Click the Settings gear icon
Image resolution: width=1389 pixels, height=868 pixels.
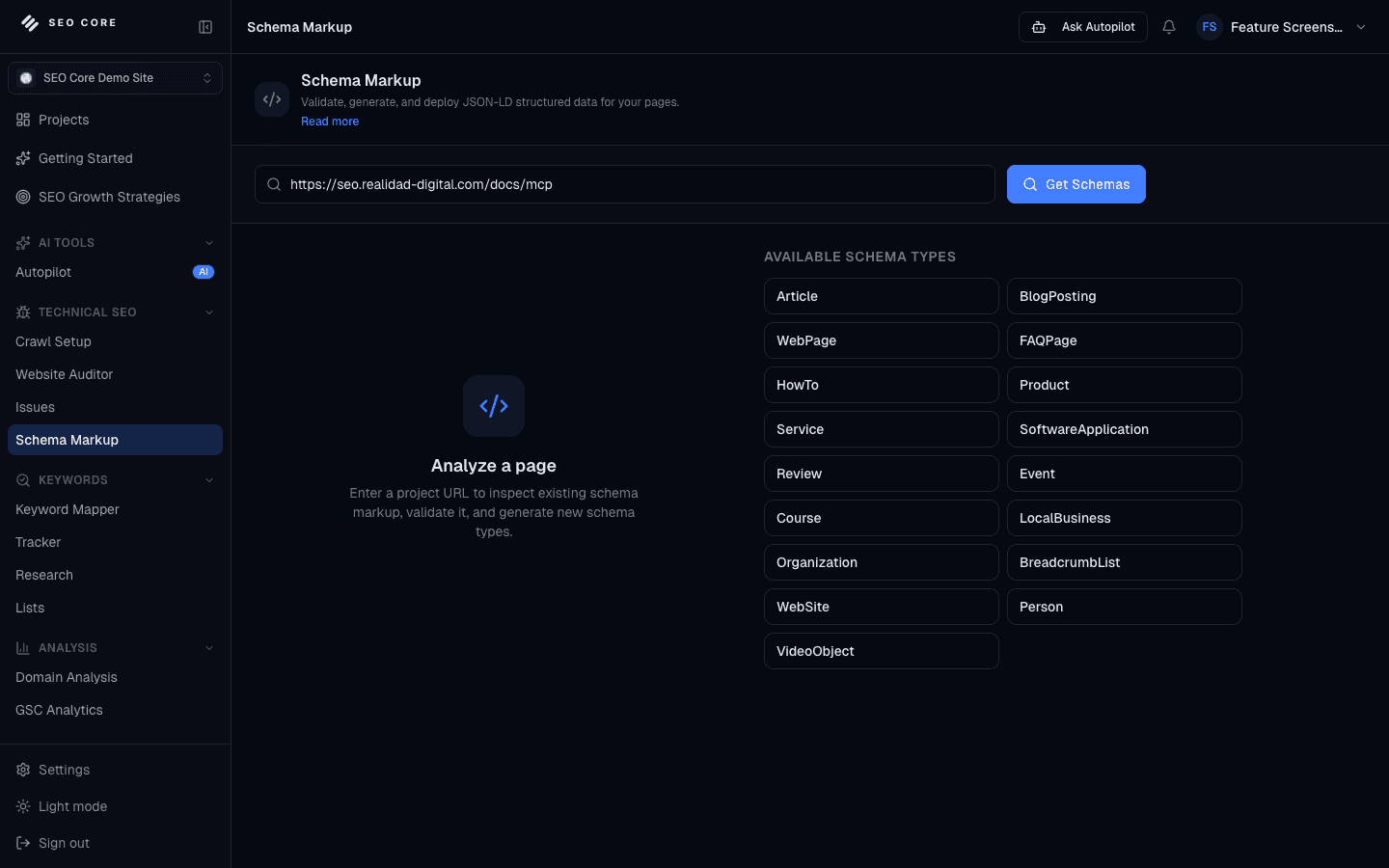23,770
